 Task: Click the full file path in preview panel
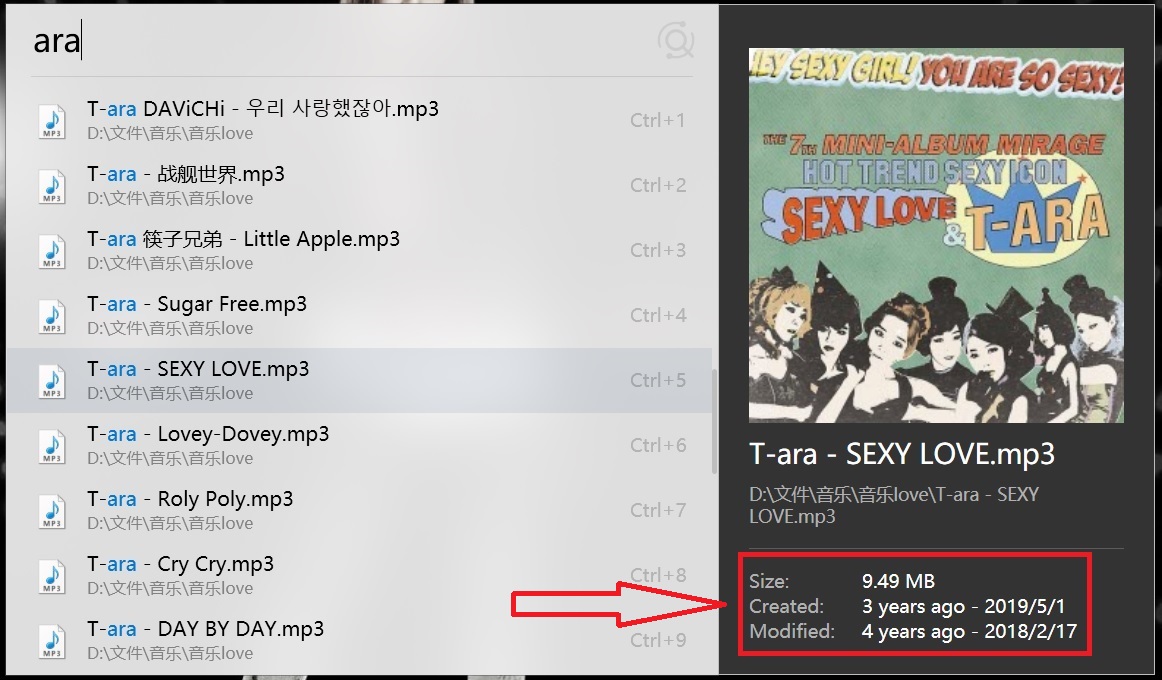(x=894, y=505)
